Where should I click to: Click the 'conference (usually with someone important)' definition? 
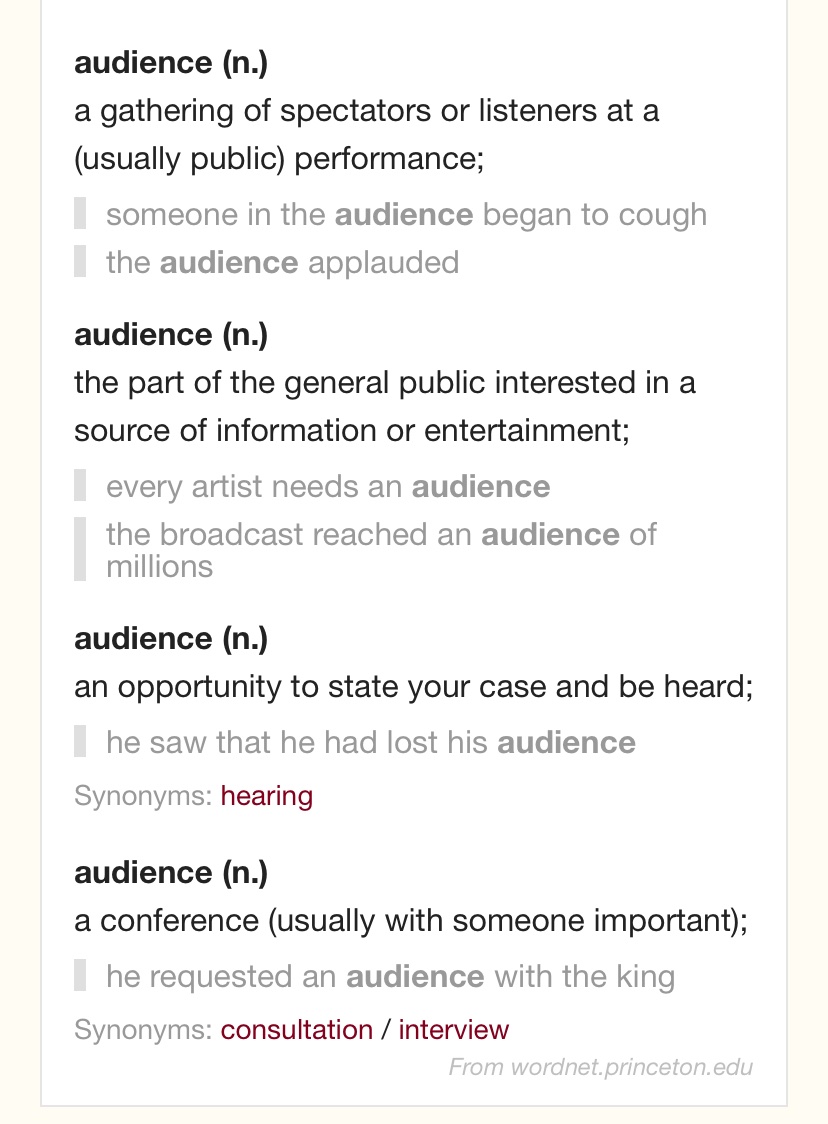pyautogui.click(x=410, y=922)
